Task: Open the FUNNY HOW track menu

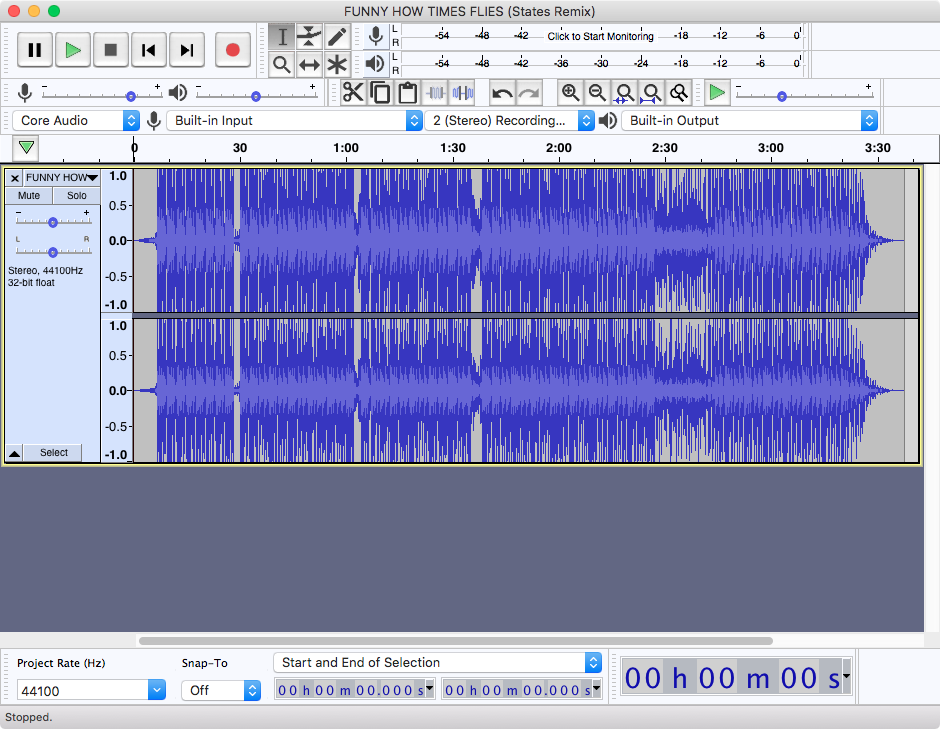Action: click(x=61, y=177)
